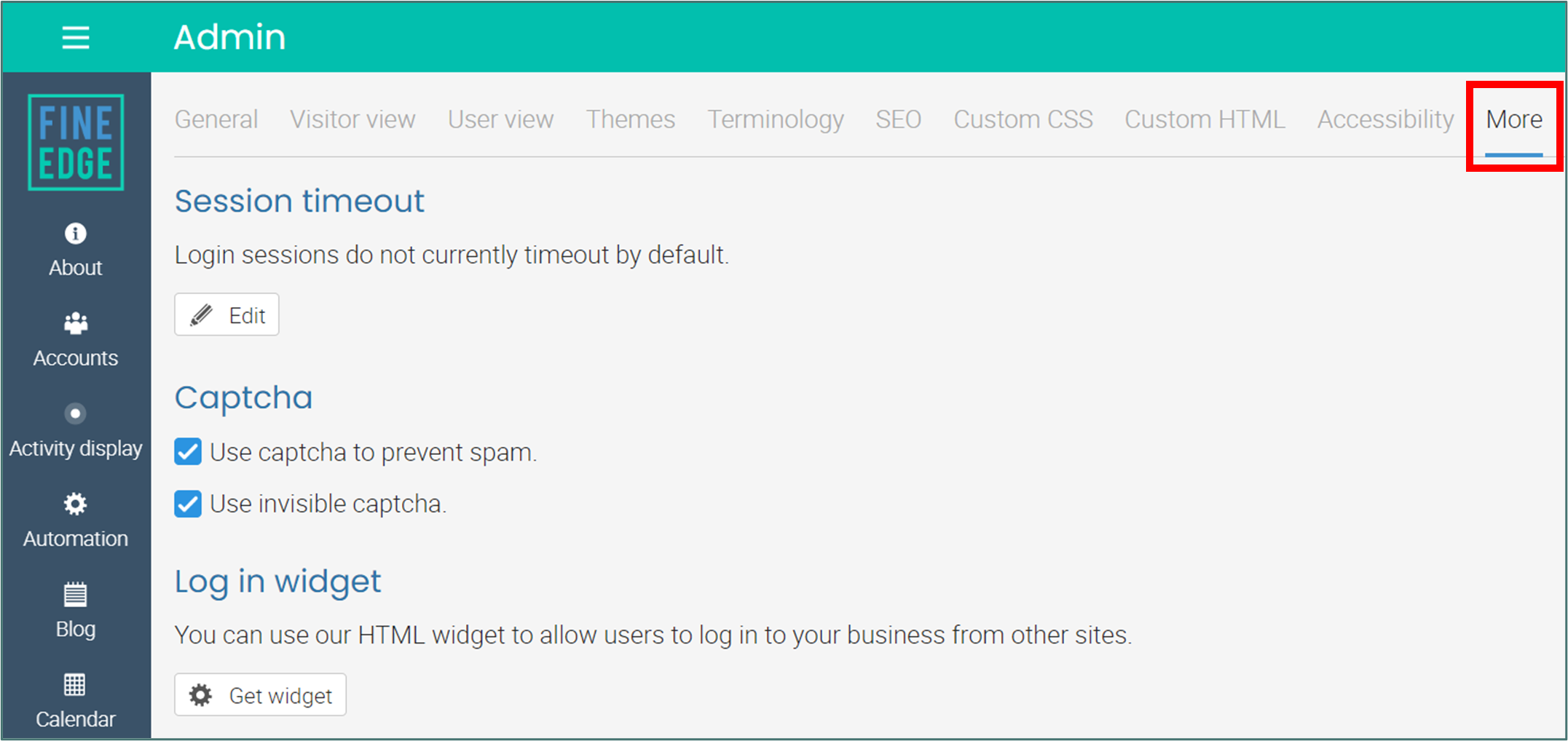This screenshot has height=741, width=1568.
Task: Open Accounts people icon
Action: coord(76,323)
